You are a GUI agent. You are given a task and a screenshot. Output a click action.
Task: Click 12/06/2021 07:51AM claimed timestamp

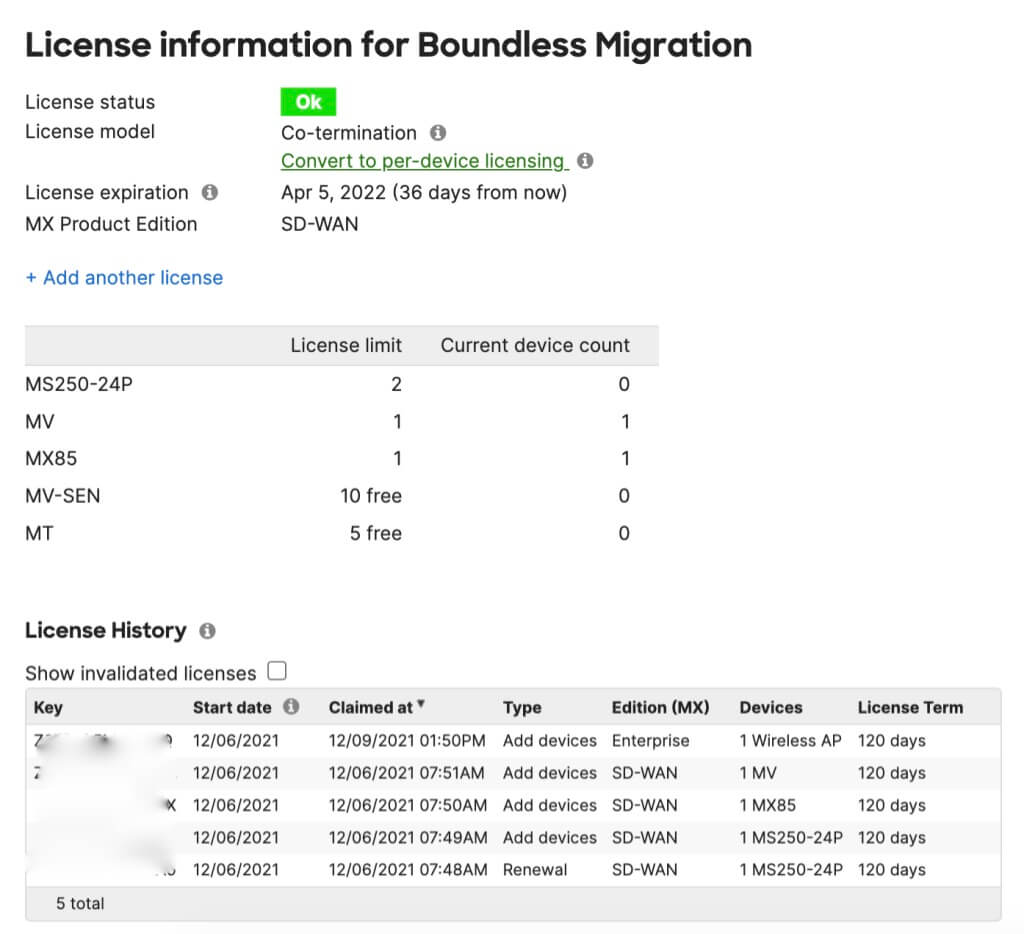click(407, 773)
